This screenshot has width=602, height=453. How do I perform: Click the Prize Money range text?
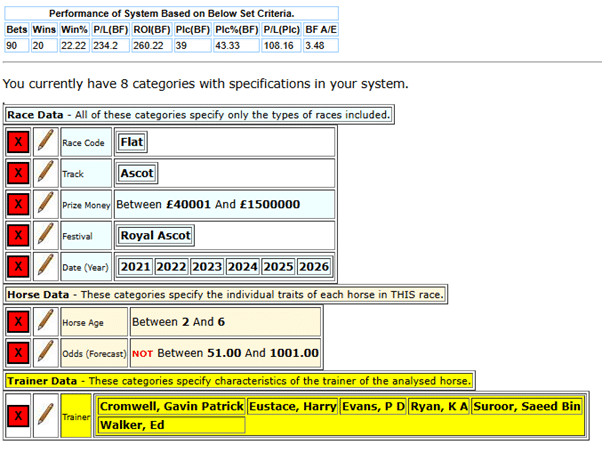pyautogui.click(x=208, y=205)
